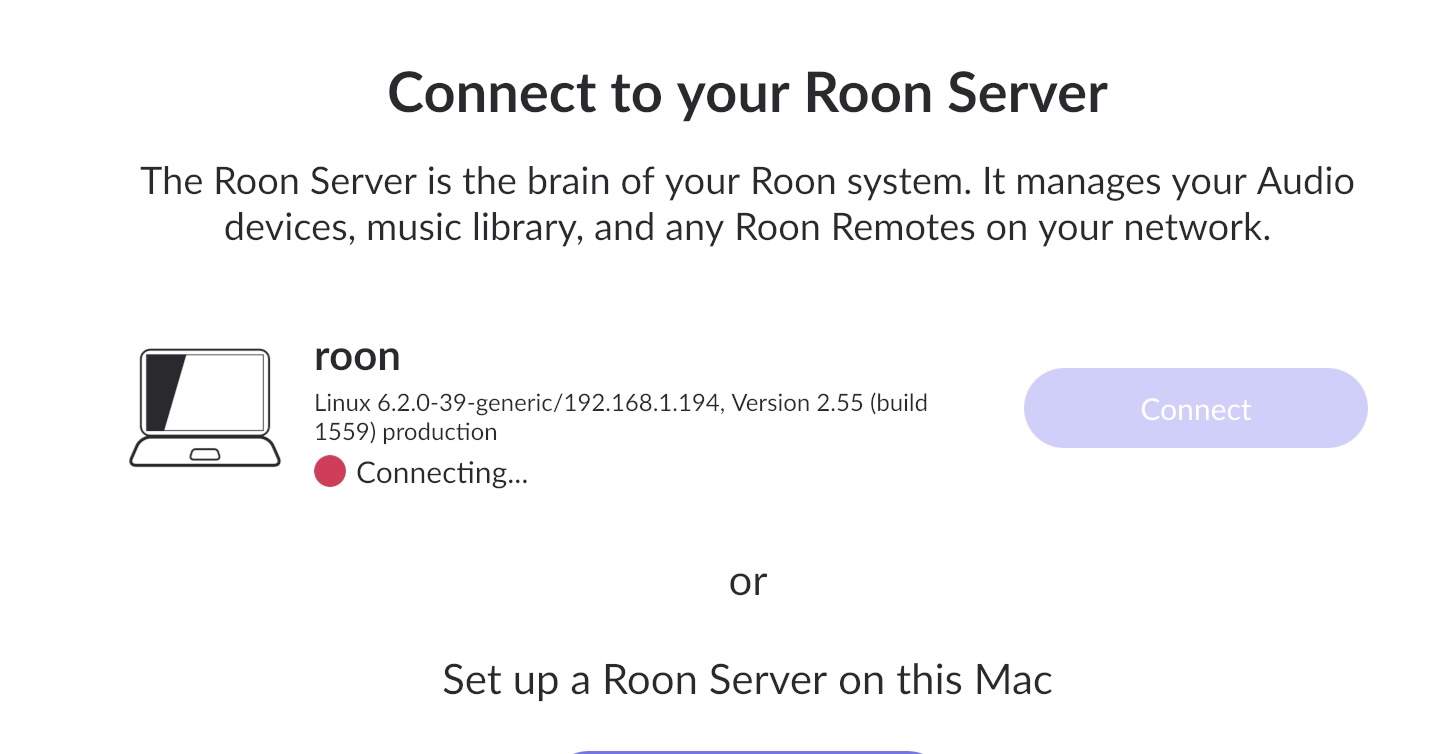
Task: Click the "Connecting..." status text
Action: click(x=441, y=472)
